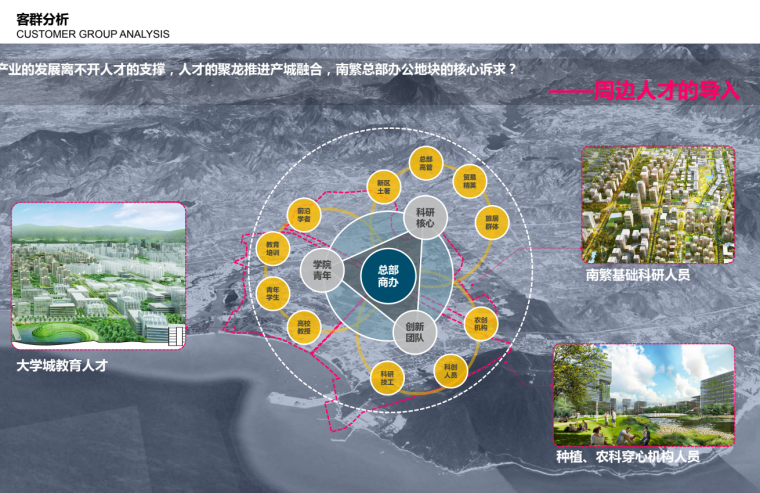Open the park lawn image bottom right
Viewport: 760px width, 493px height.
(x=644, y=395)
